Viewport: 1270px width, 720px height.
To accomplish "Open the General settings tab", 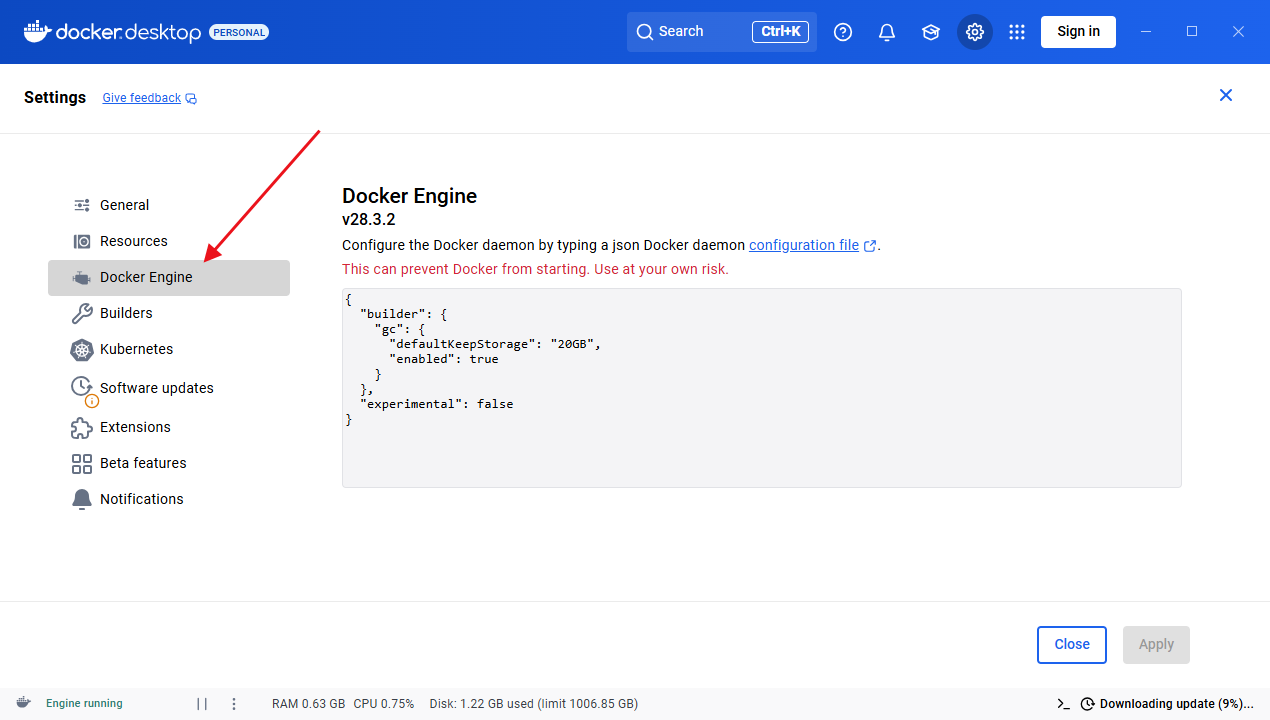I will pos(169,205).
